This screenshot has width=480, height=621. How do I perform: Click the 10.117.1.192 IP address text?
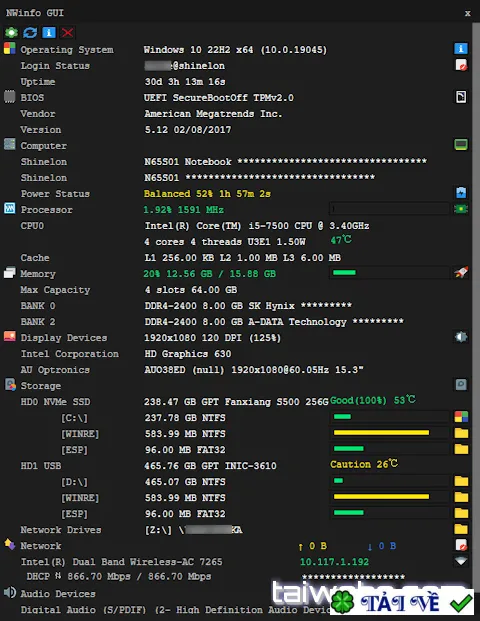(x=334, y=562)
